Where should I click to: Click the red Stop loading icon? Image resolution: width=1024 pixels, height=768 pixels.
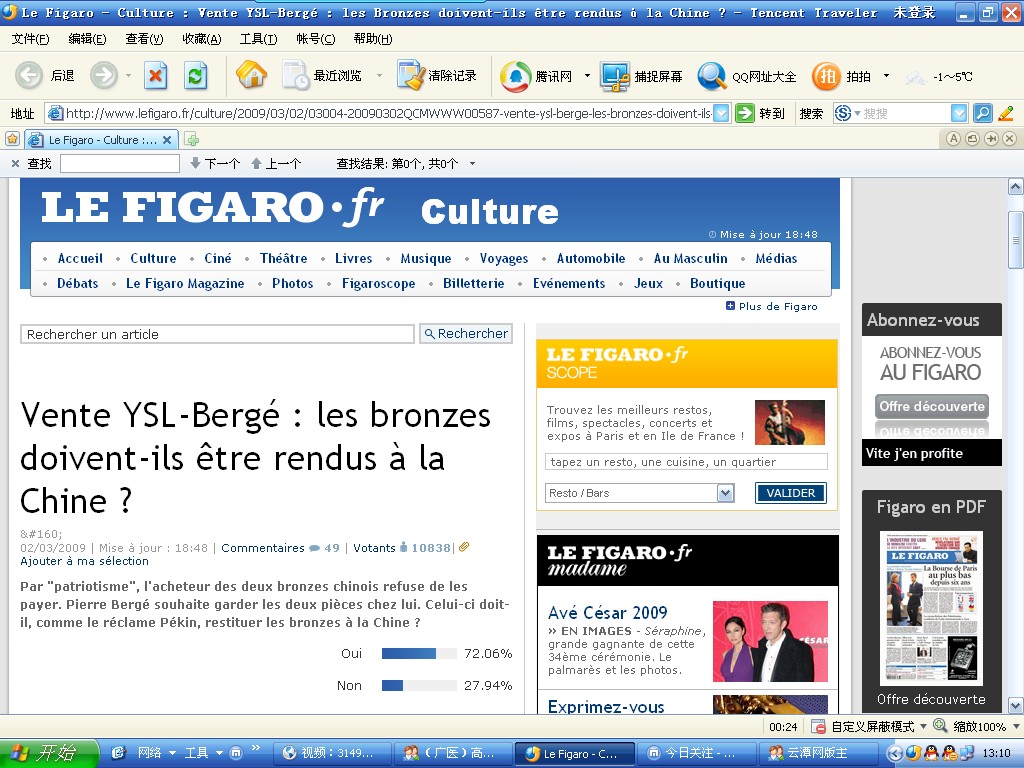[156, 75]
